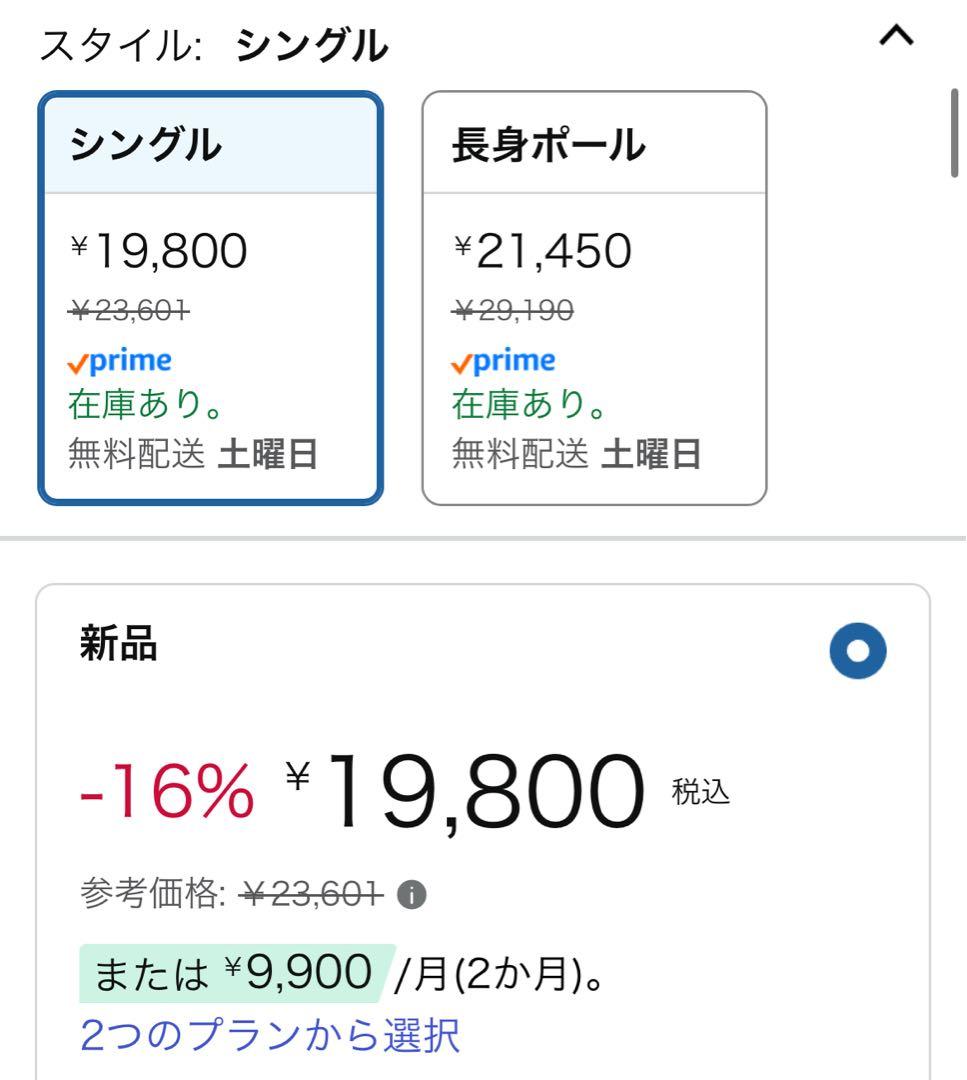This screenshot has width=967, height=1080.
Task: Expand the 2つのプランから選択 payment options
Action: click(271, 1037)
